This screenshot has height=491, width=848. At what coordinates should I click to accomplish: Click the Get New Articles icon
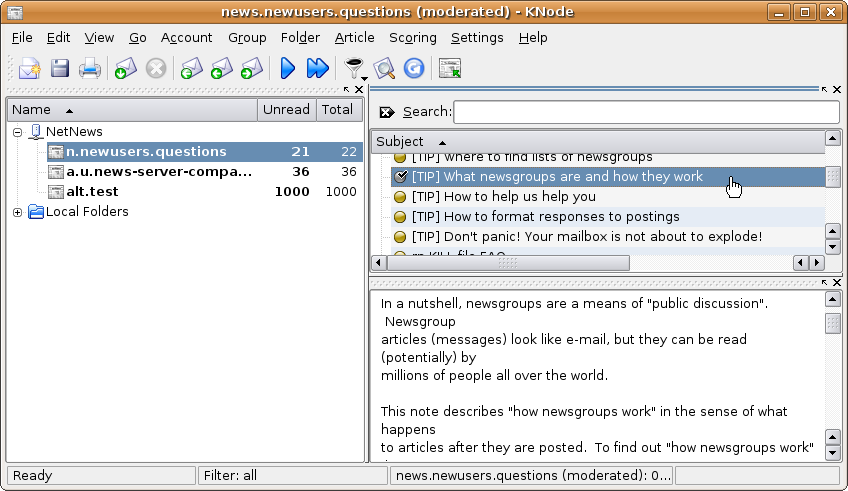(124, 69)
